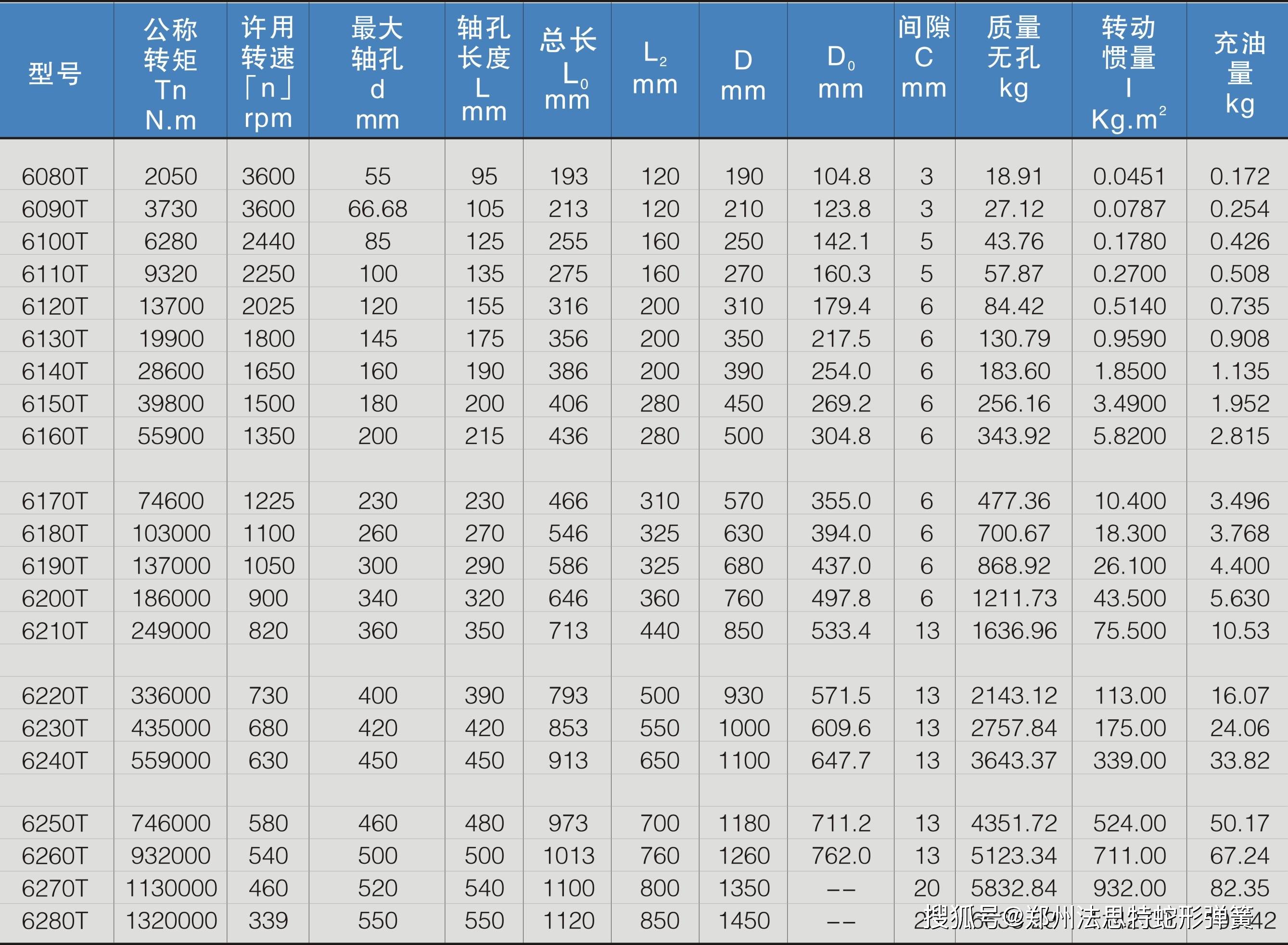
Task: Select mass value 183.60
Action: click(1014, 371)
